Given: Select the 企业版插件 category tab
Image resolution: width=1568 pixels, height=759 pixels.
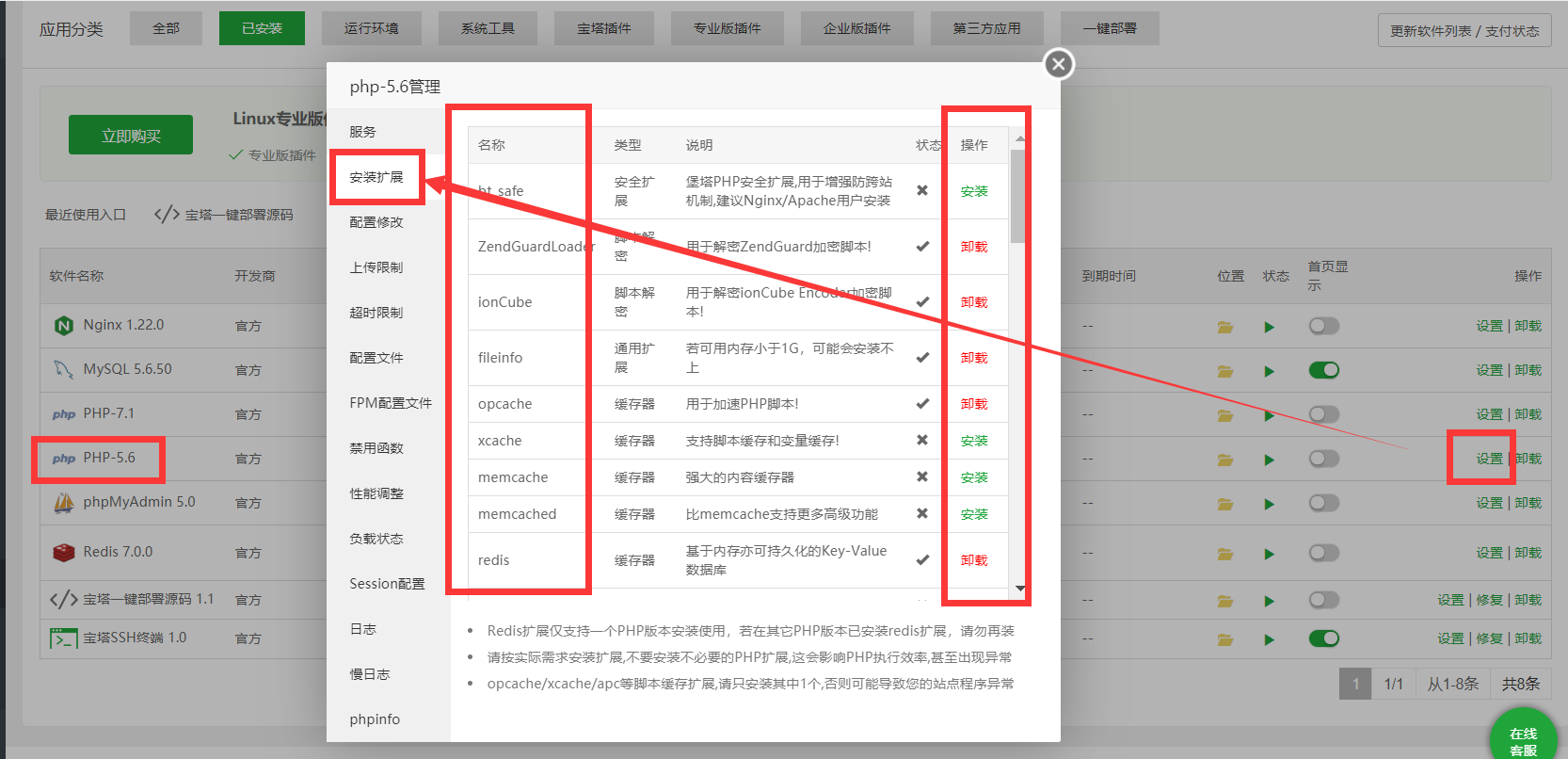Looking at the screenshot, I should 856,28.
